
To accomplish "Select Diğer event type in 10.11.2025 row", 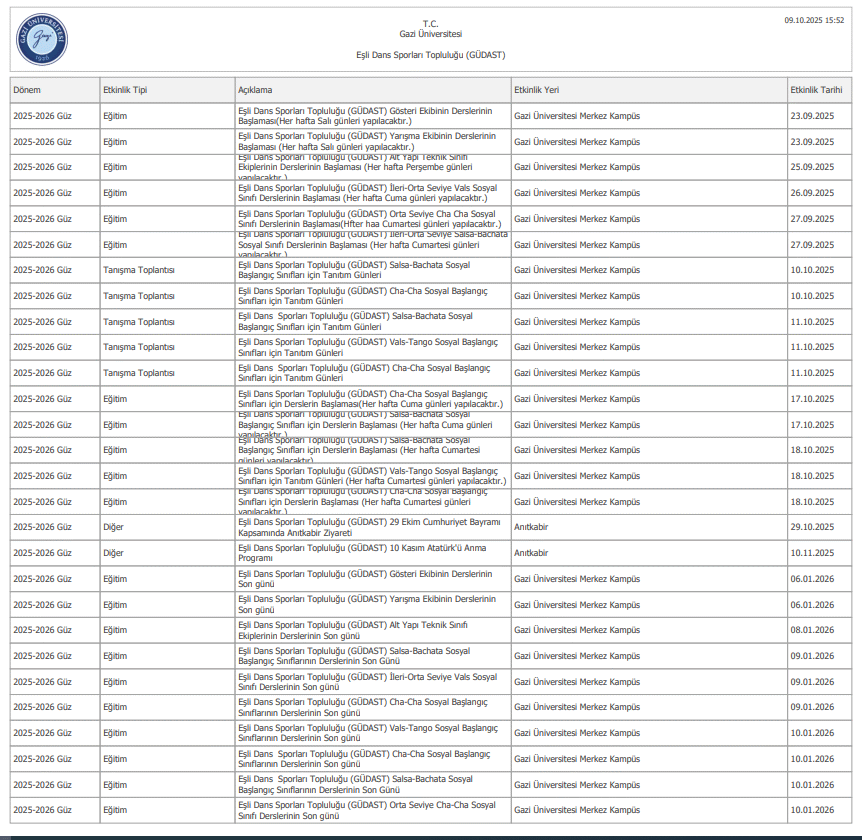I will (114, 553).
